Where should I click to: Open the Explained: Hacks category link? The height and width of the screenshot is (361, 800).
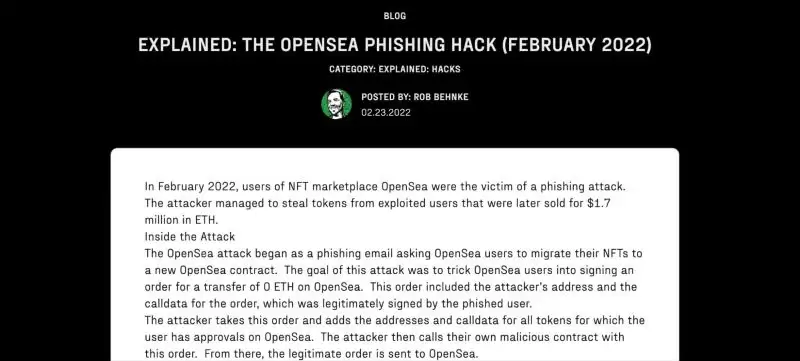tap(419, 69)
